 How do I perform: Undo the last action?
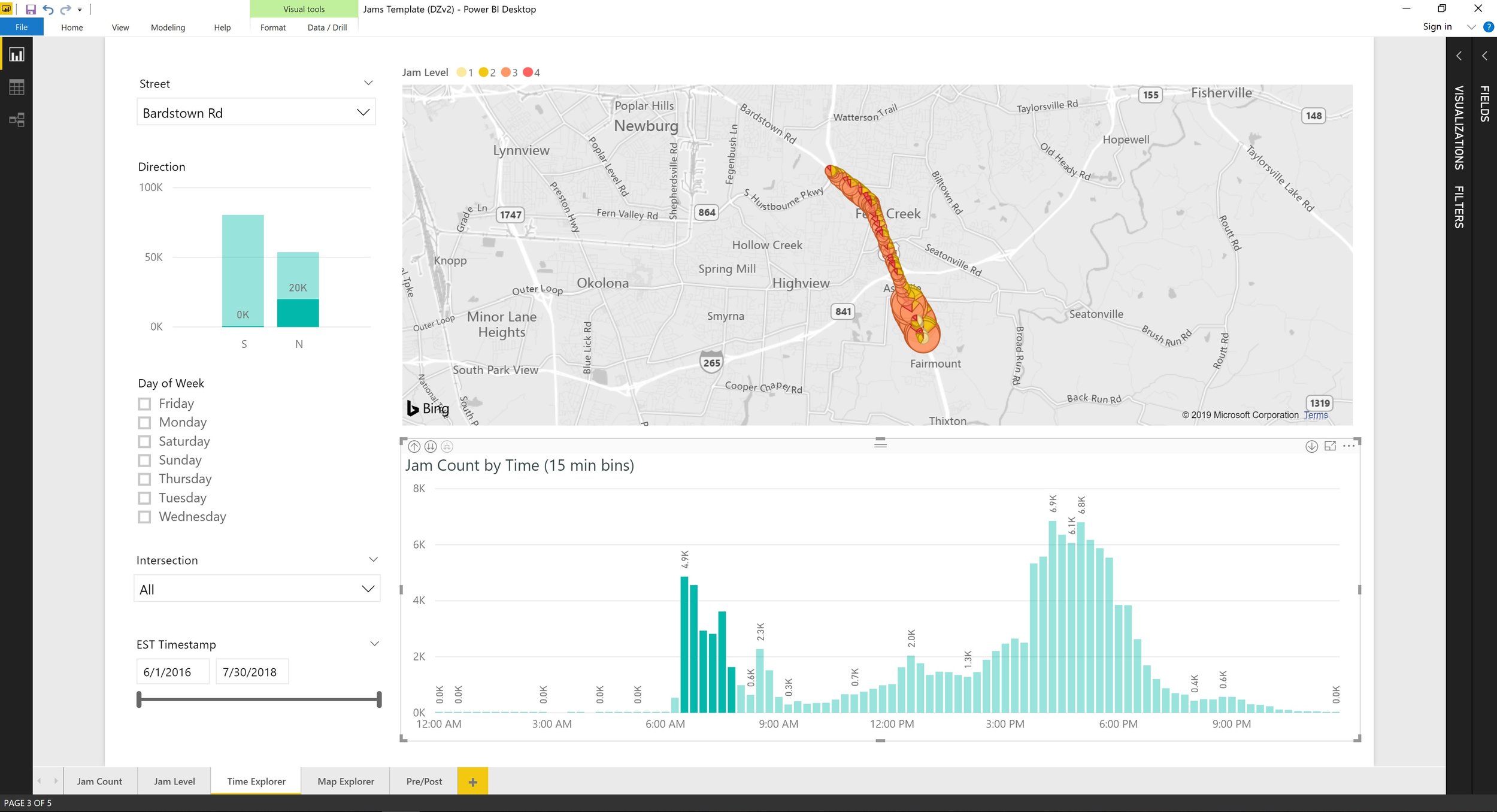pyautogui.click(x=48, y=9)
